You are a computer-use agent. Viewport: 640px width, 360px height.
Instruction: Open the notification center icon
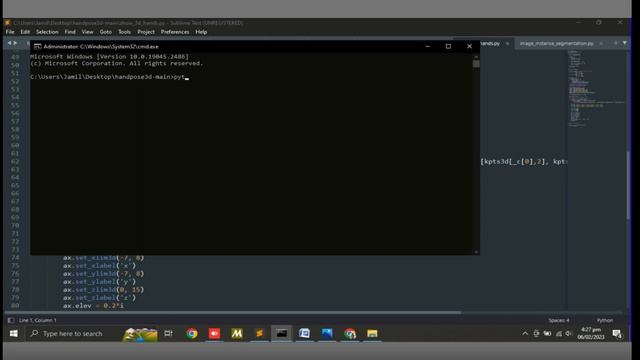(618, 334)
